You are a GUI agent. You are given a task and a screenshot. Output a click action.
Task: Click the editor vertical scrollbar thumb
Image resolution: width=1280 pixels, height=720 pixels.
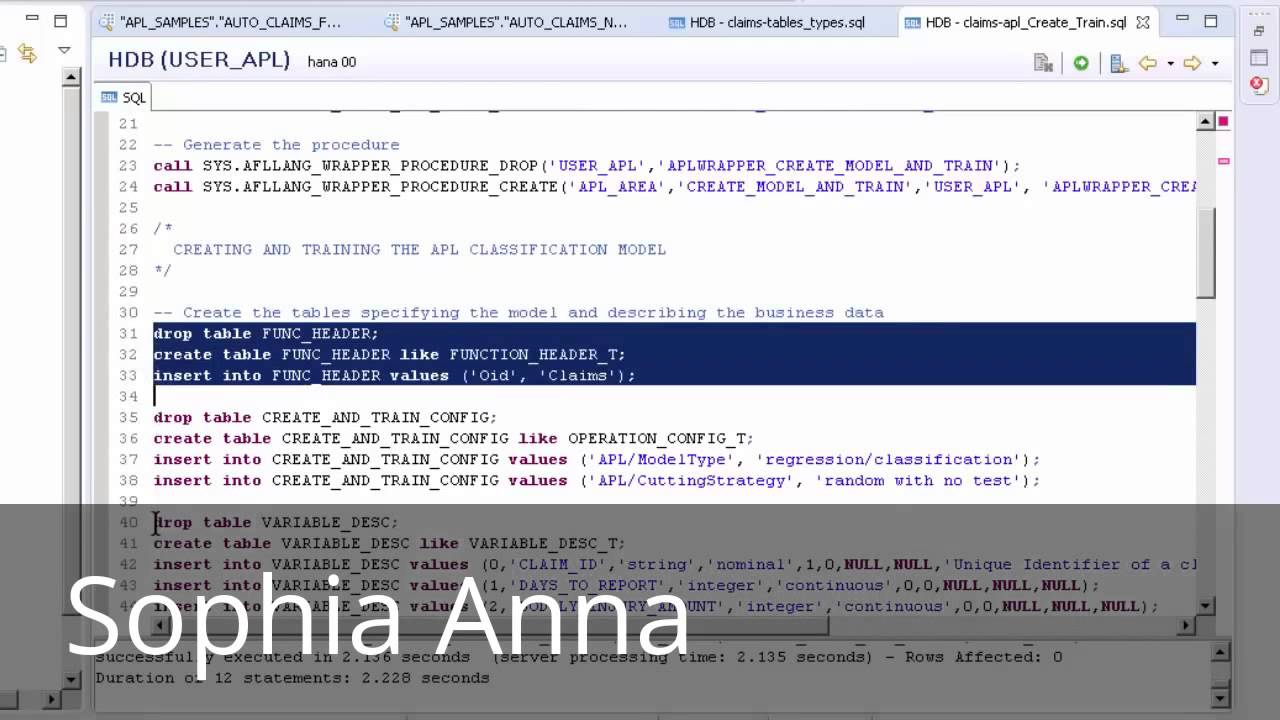point(1205,252)
